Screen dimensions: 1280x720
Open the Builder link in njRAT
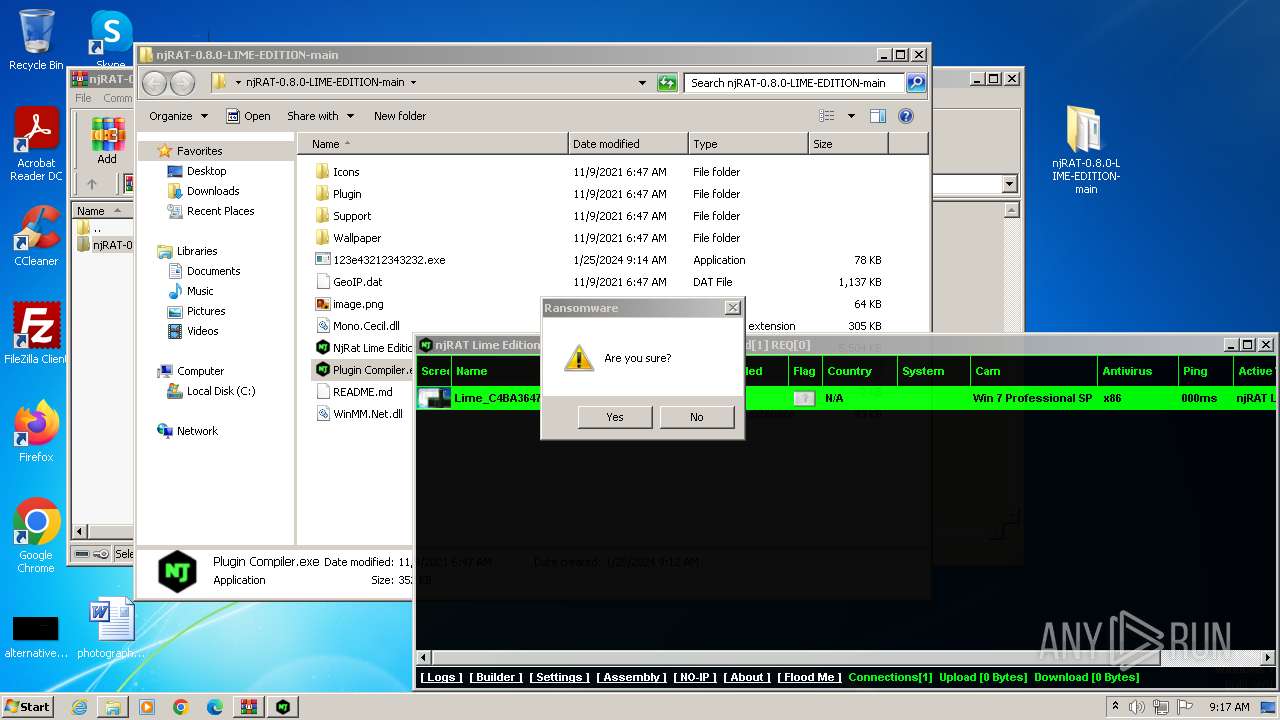[496, 677]
